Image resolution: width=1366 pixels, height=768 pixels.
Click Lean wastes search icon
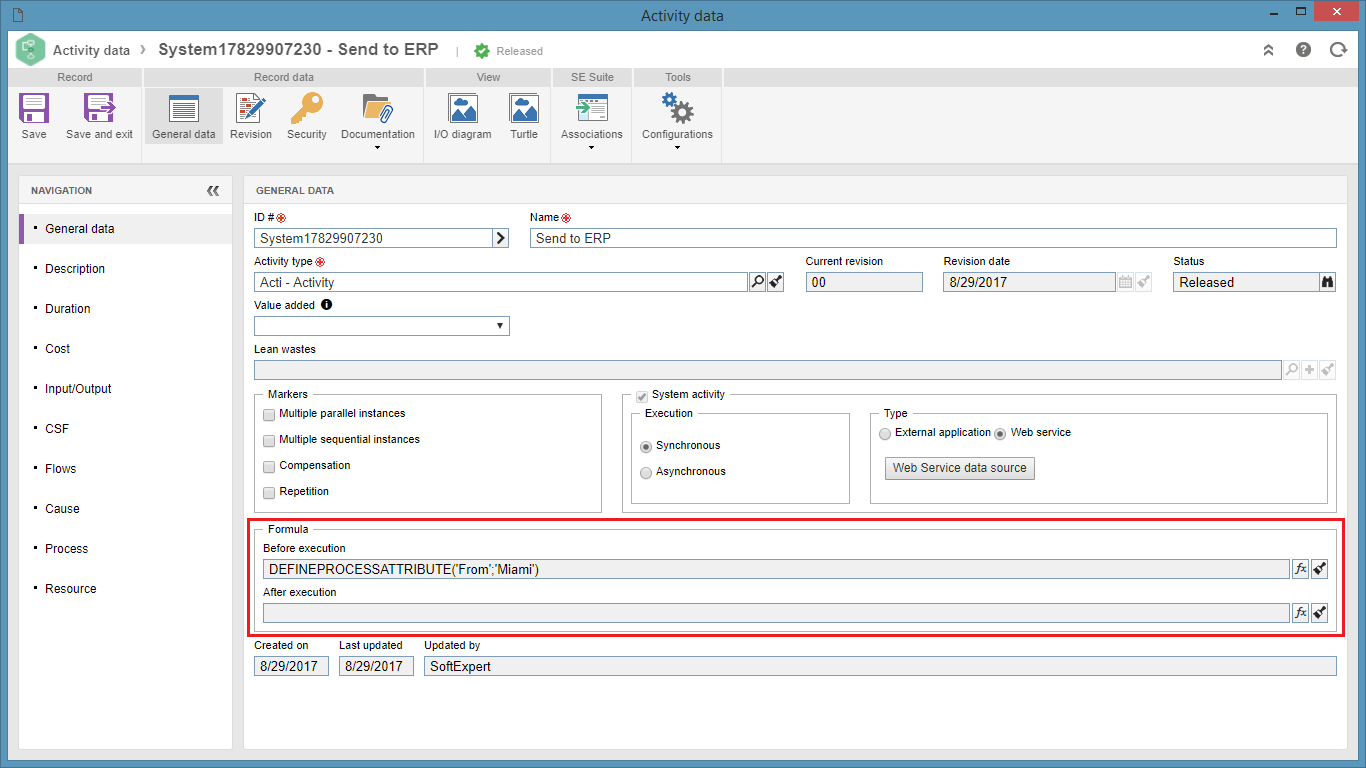[1291, 370]
